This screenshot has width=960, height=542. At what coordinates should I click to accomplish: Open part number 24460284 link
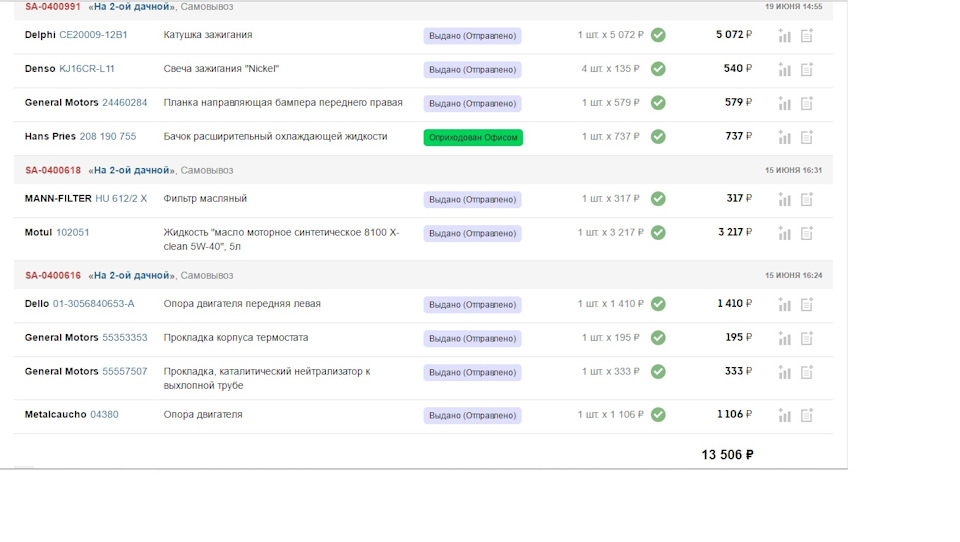(124, 103)
